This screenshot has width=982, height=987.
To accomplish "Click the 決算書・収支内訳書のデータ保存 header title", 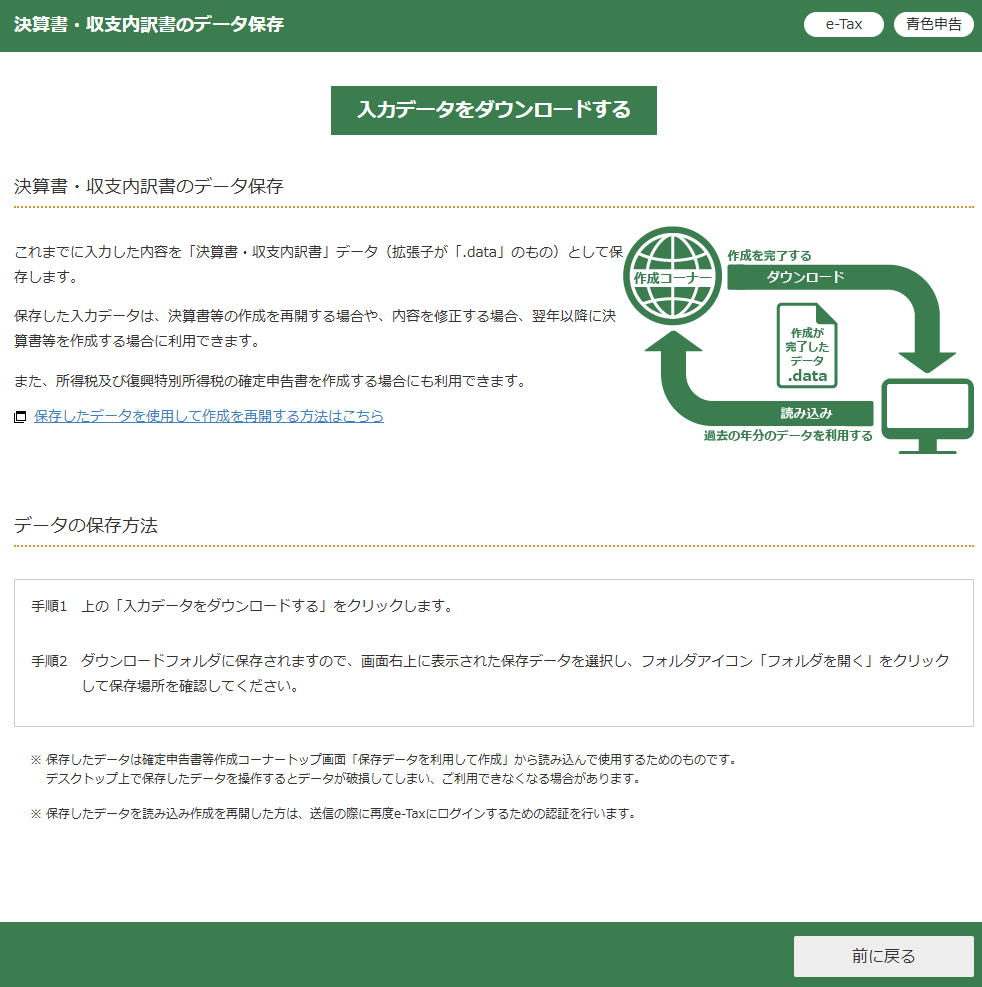I will (x=149, y=24).
